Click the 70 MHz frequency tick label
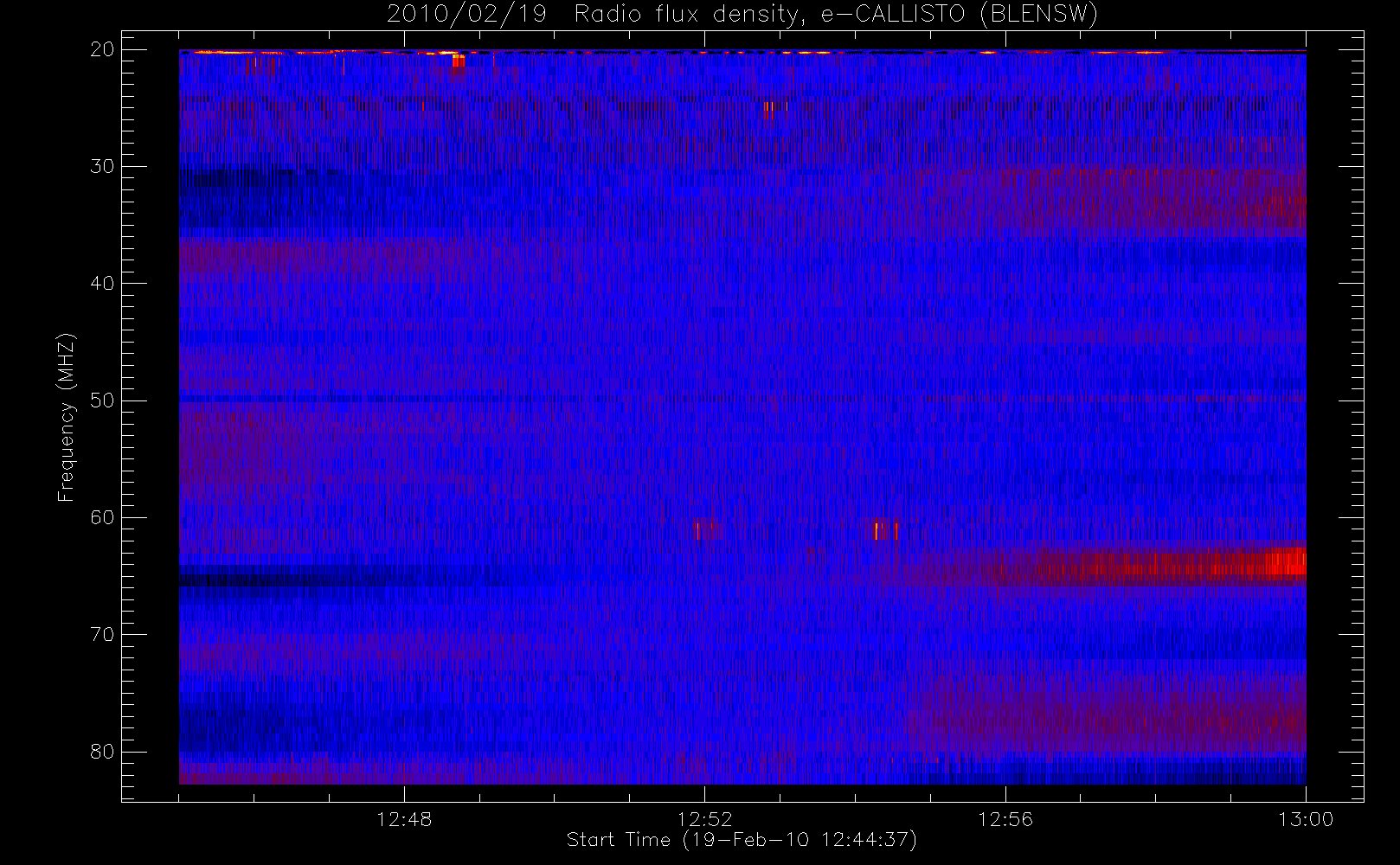Image resolution: width=1400 pixels, height=865 pixels. pyautogui.click(x=102, y=635)
